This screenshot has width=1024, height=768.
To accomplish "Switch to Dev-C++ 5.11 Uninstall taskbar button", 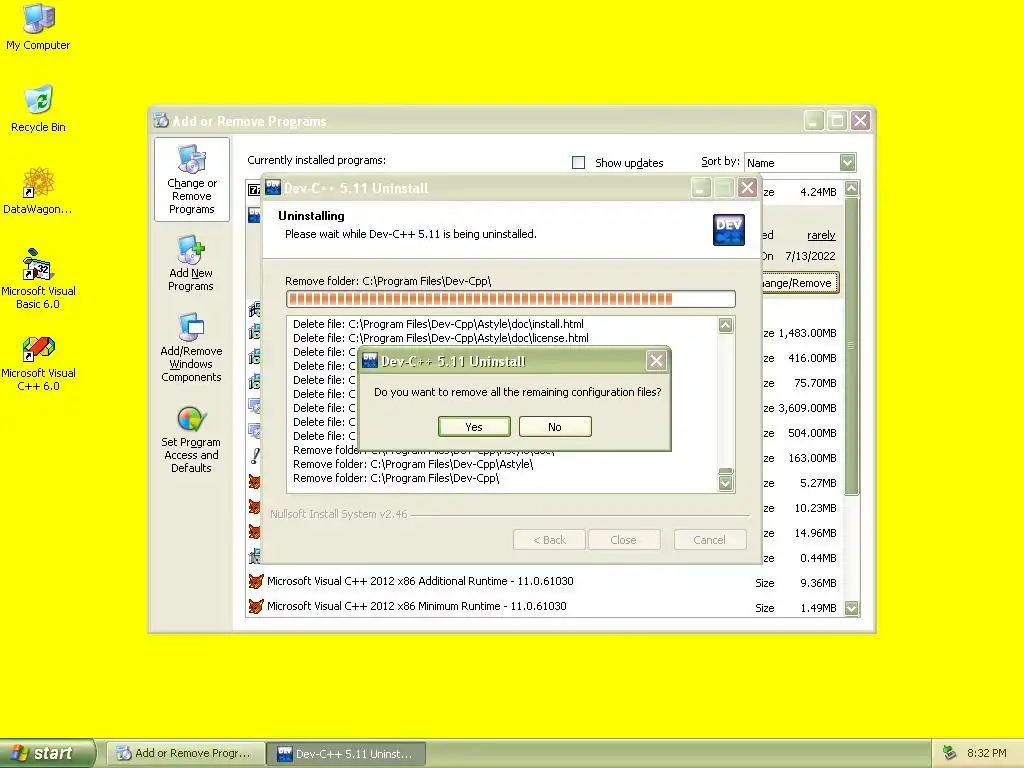I will tap(346, 754).
